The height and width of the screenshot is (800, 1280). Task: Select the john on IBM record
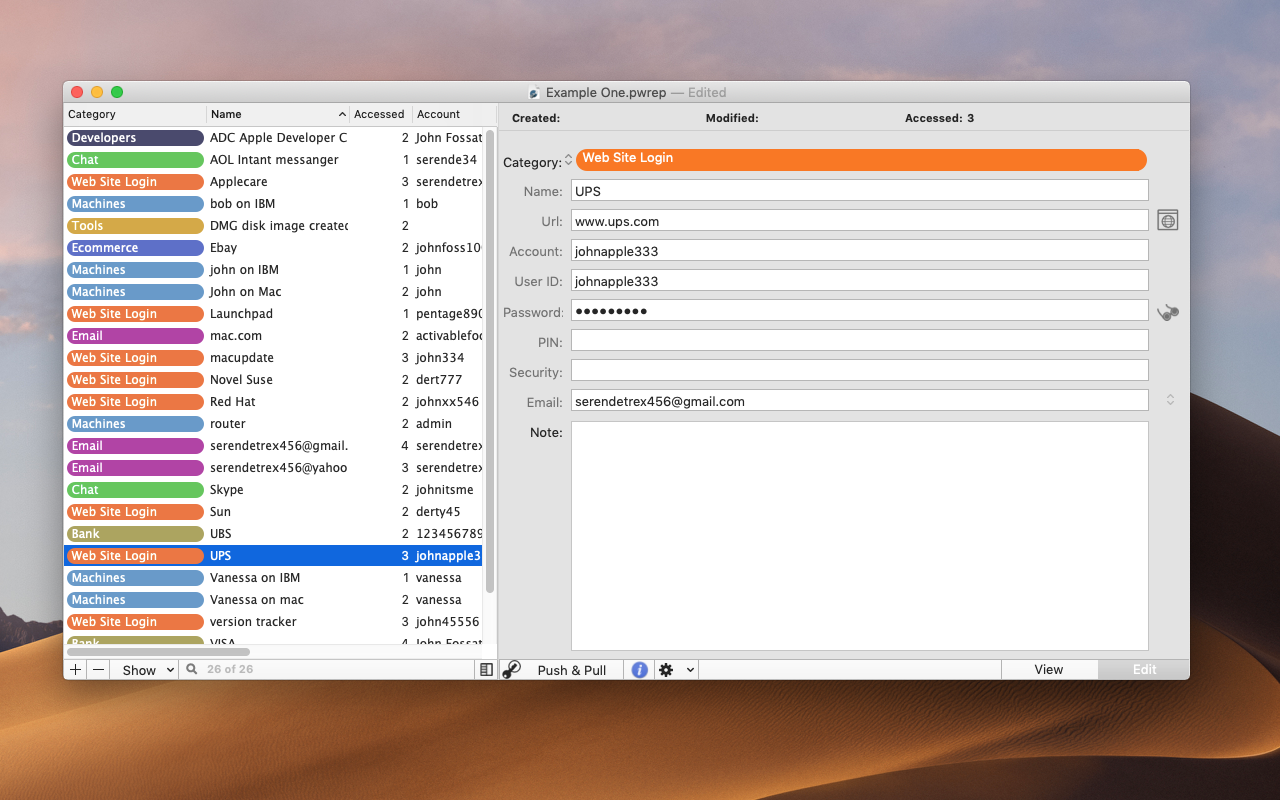(x=274, y=270)
